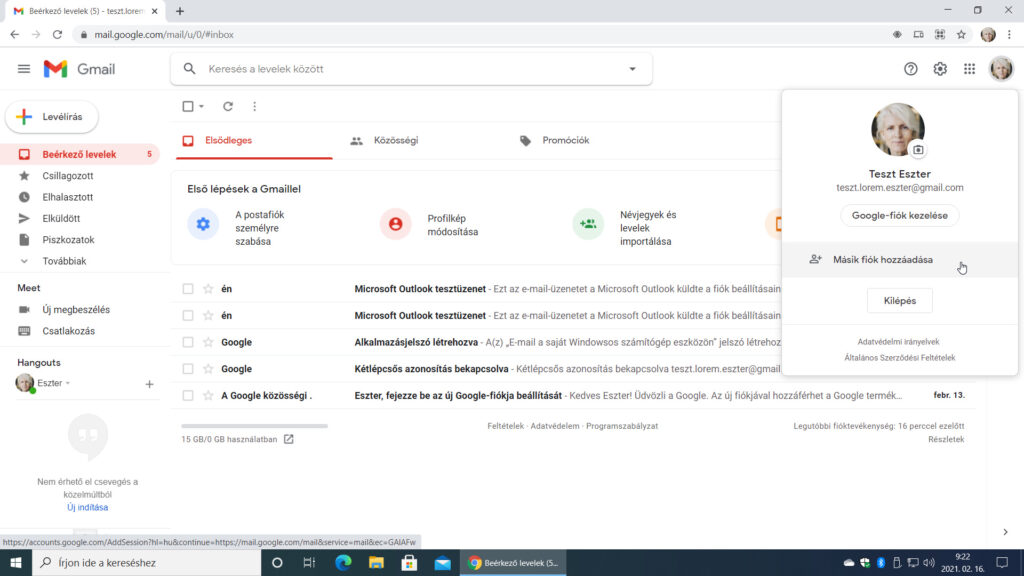Click Google-fiók kezelése button
The width and height of the screenshot is (1024, 576).
(899, 216)
